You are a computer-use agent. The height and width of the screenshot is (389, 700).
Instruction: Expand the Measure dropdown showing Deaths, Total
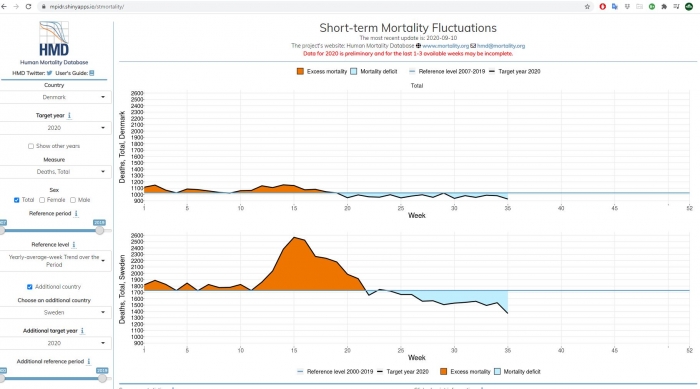tap(54, 171)
